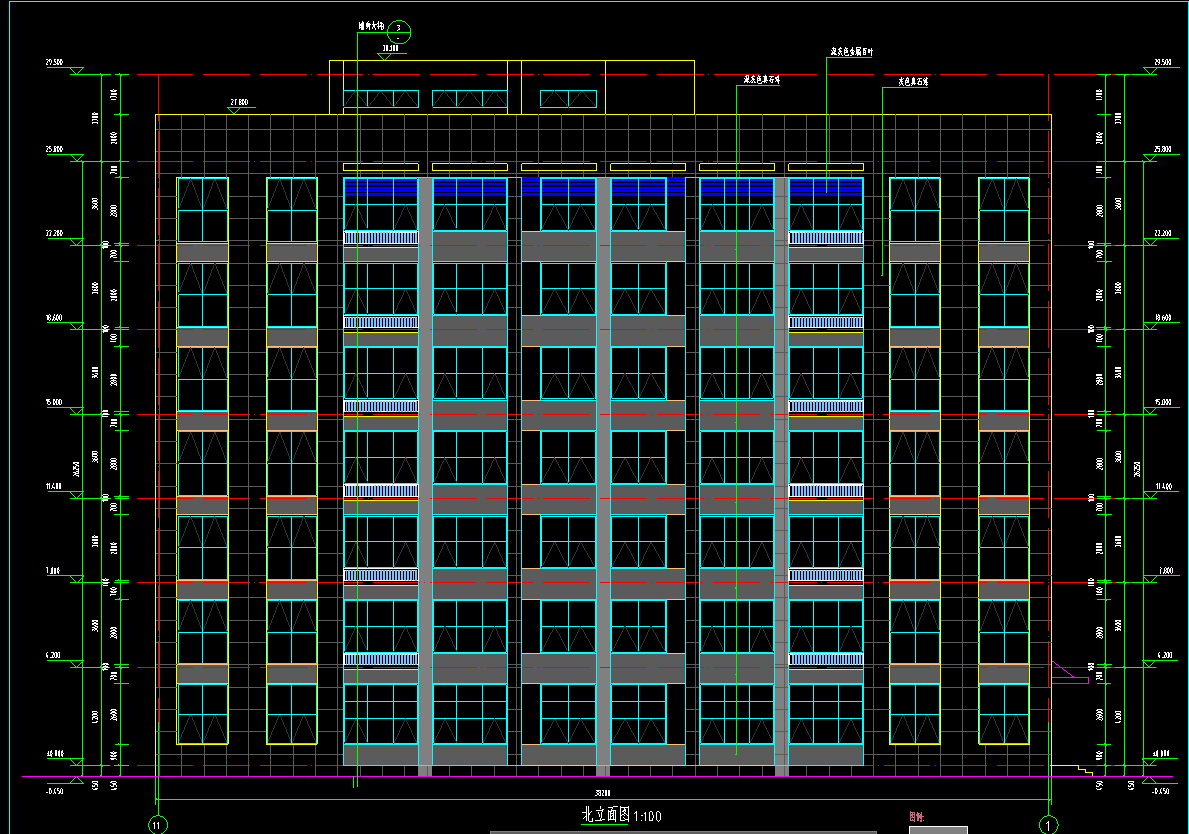1189x834 pixels.
Task: Click the blue louver panel at top floor
Action: point(380,186)
